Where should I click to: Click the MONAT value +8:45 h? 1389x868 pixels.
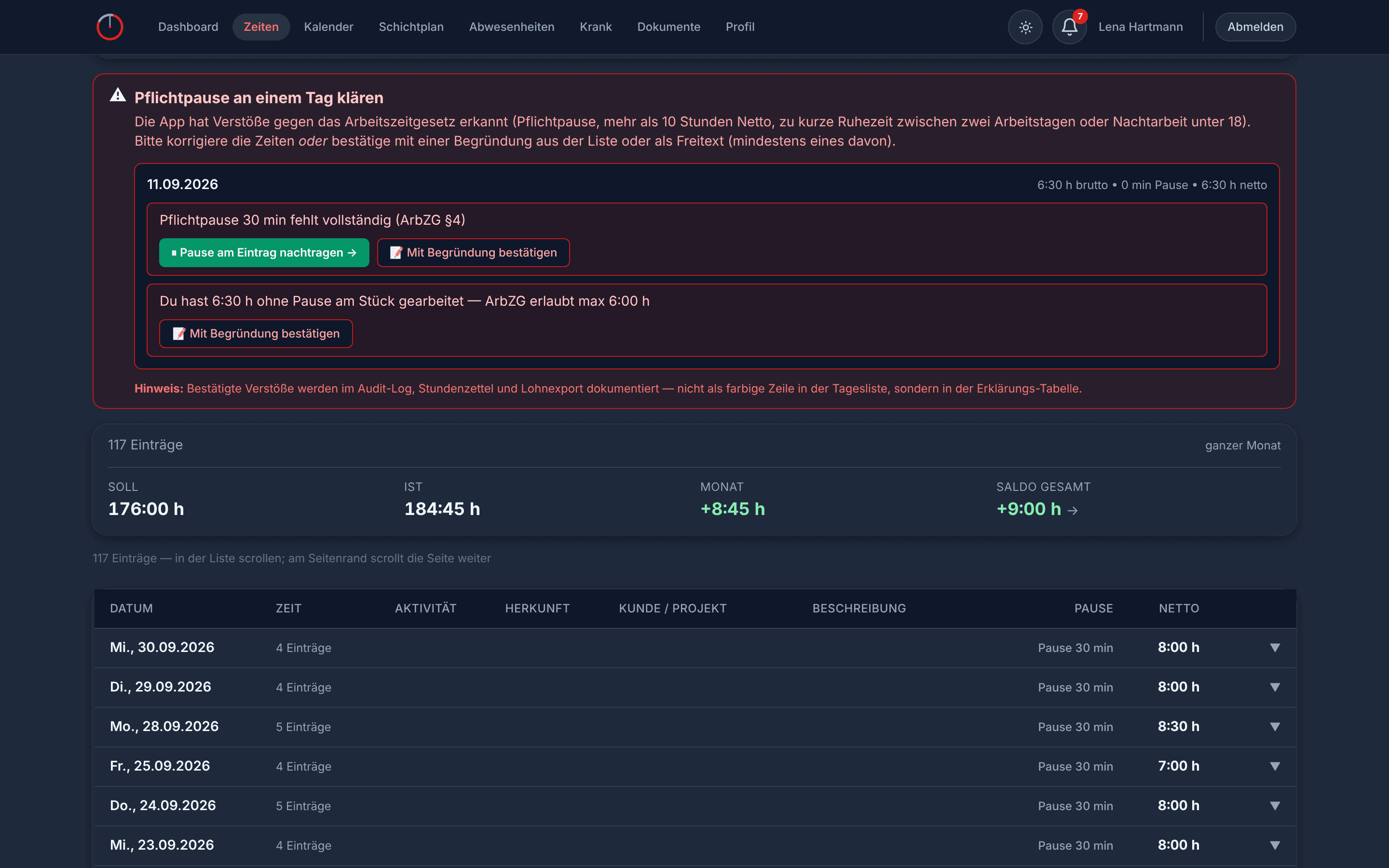[733, 509]
